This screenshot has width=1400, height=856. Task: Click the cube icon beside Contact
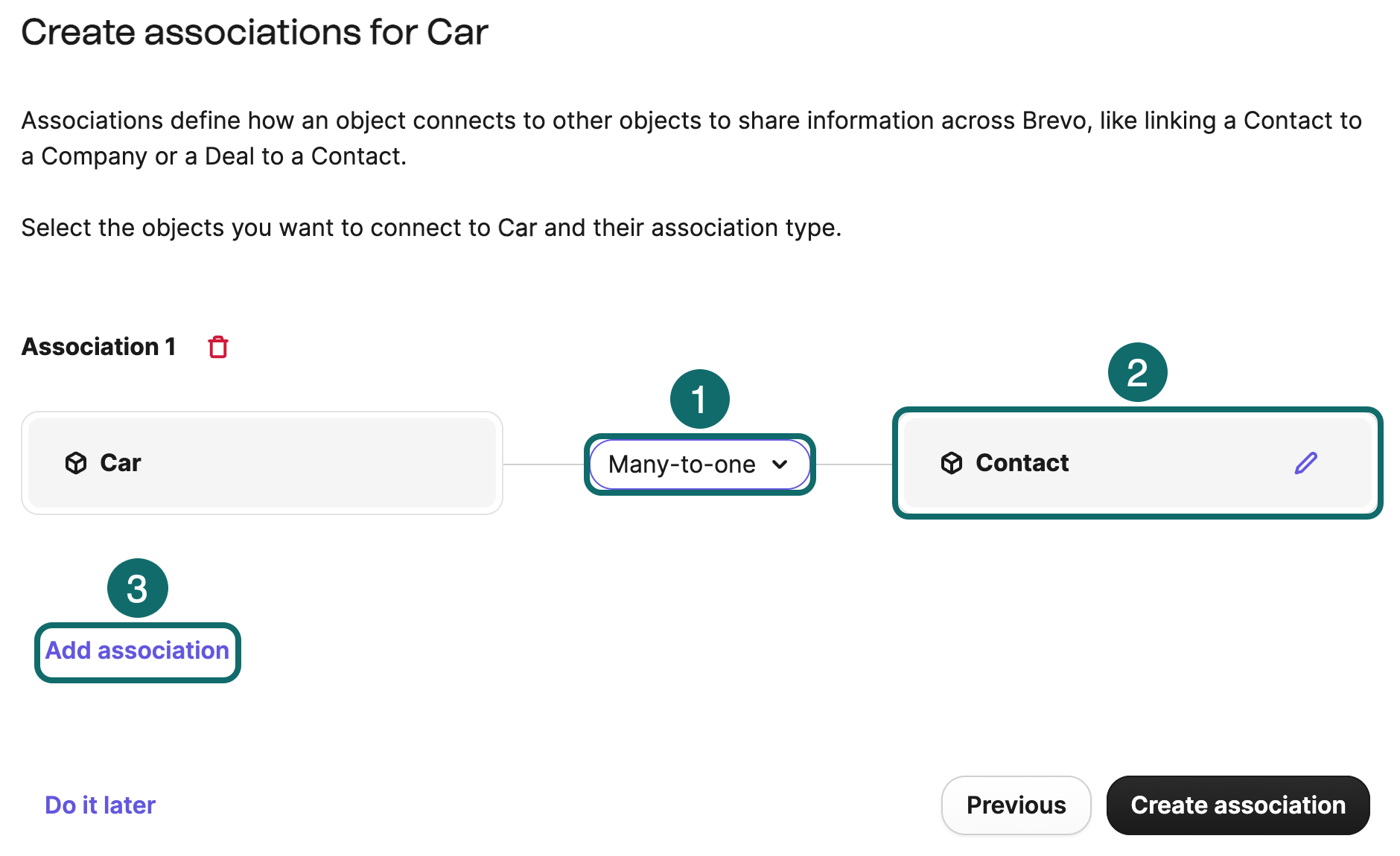(951, 463)
